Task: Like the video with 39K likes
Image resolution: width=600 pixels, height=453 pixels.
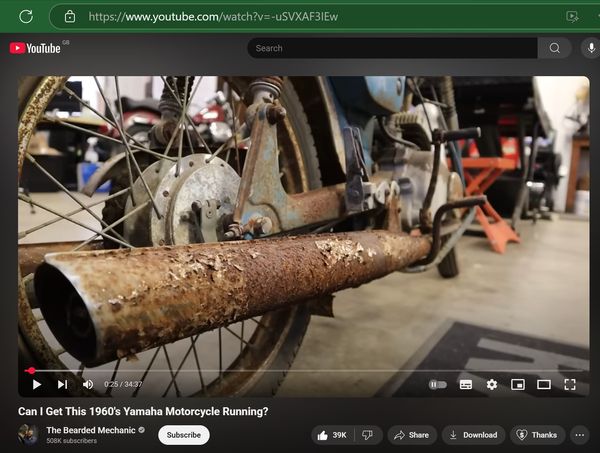Action: tap(332, 435)
